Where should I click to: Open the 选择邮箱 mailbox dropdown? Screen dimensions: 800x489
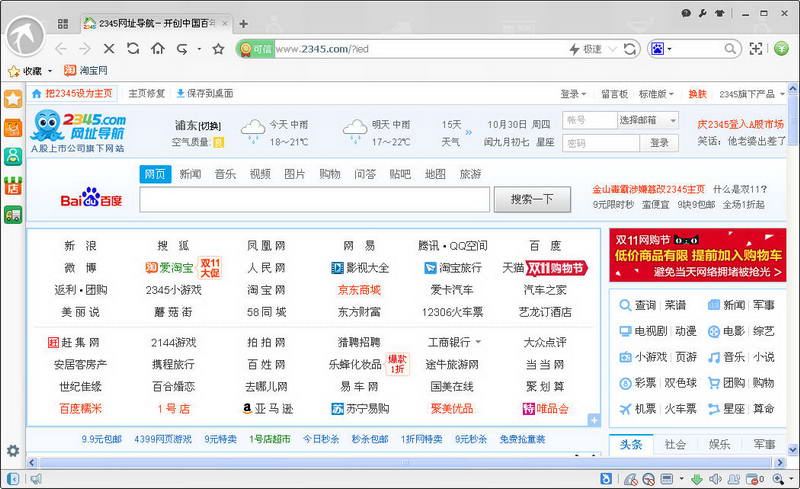pos(673,121)
